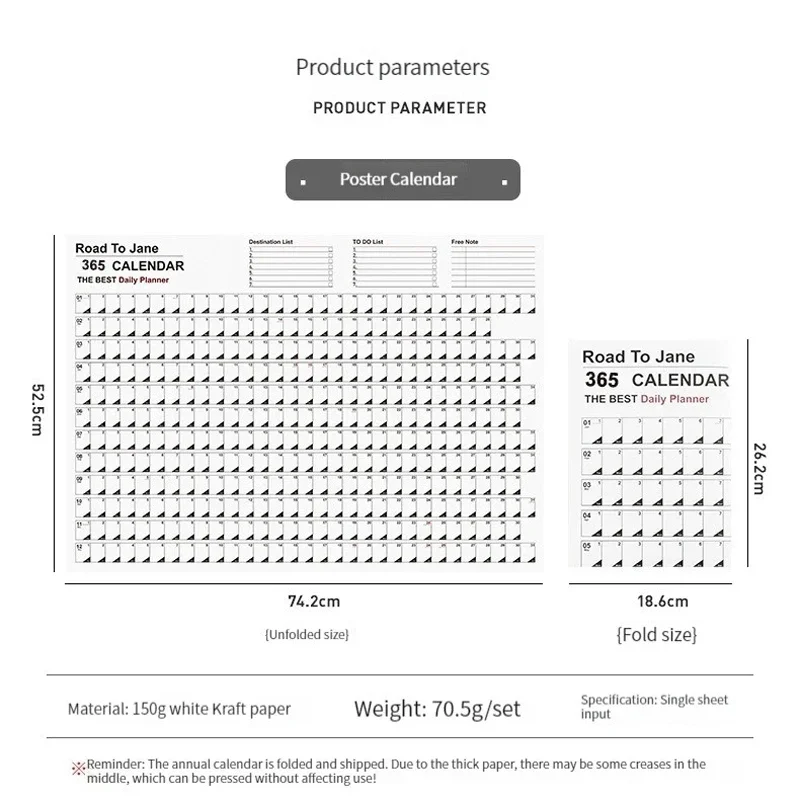Click the Free Note section
The height and width of the screenshot is (800, 800).
click(x=490, y=265)
